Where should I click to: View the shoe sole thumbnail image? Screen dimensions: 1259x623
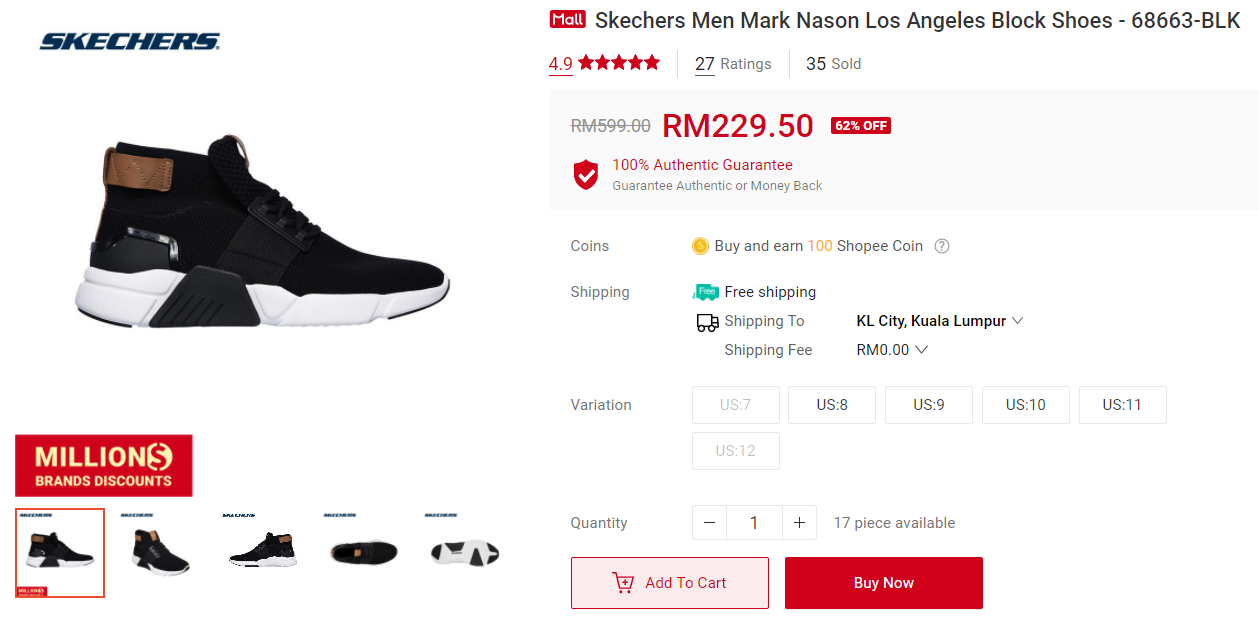[x=464, y=552]
